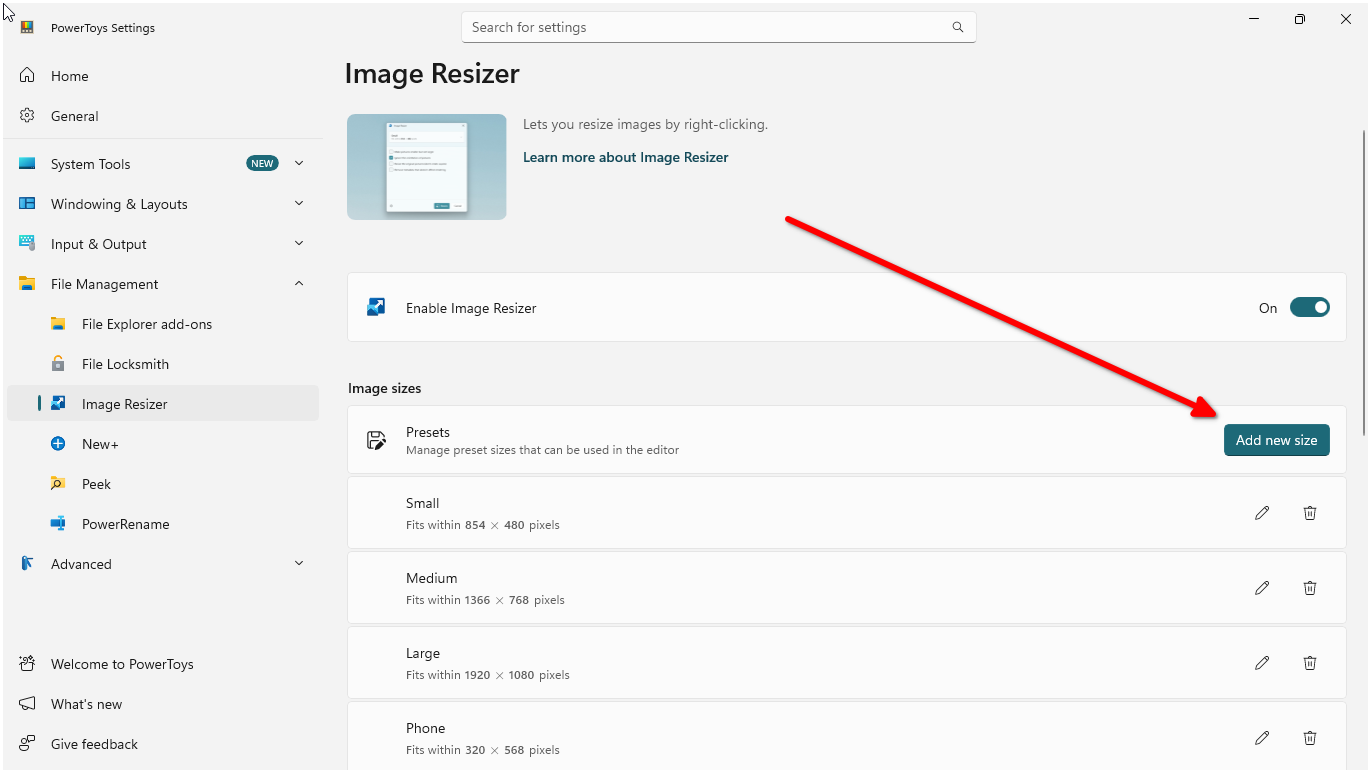Delete the Medium preset size
This screenshot has height=770, width=1368.
click(1310, 587)
